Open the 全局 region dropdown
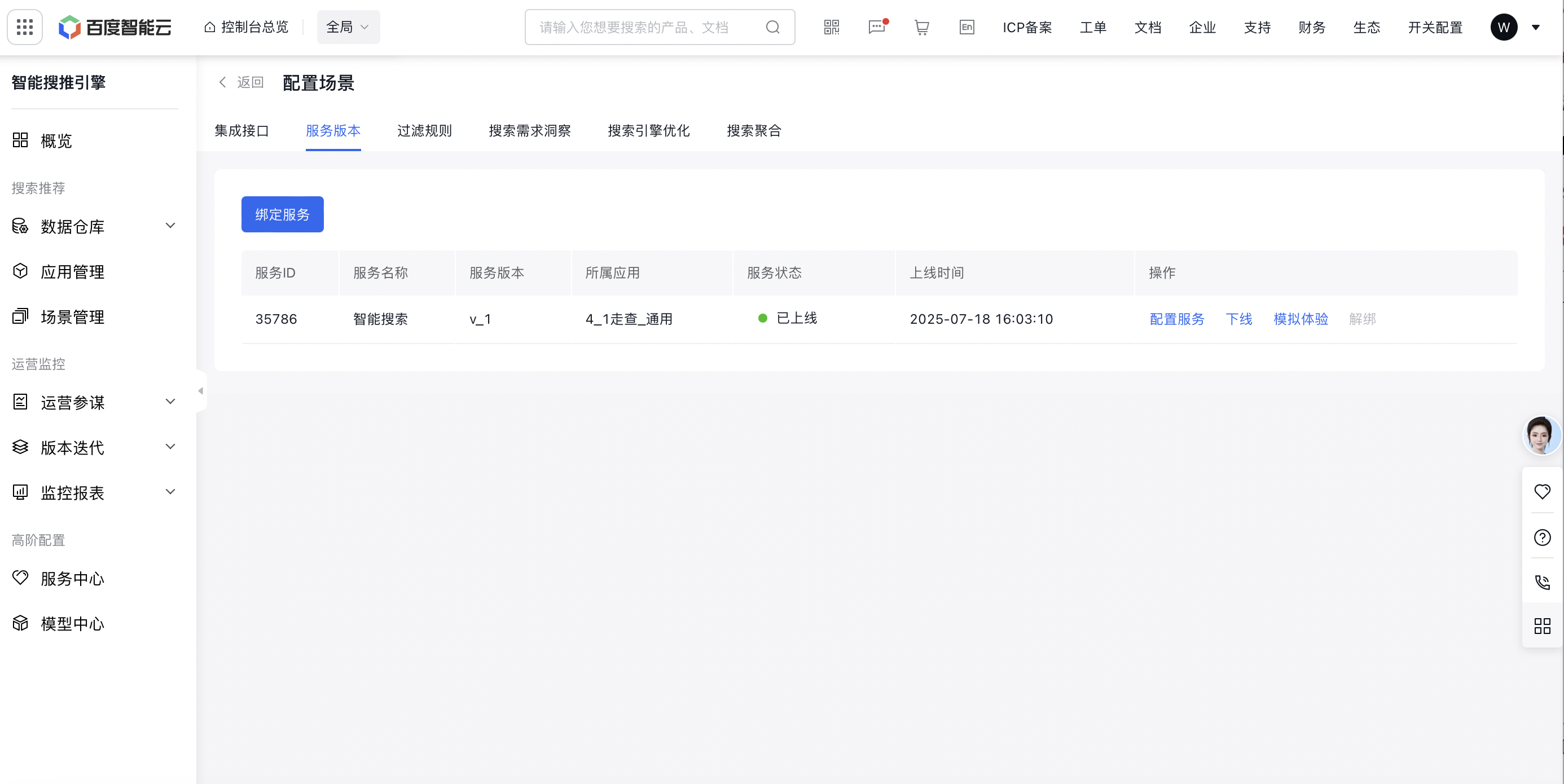This screenshot has height=784, width=1564. [348, 27]
